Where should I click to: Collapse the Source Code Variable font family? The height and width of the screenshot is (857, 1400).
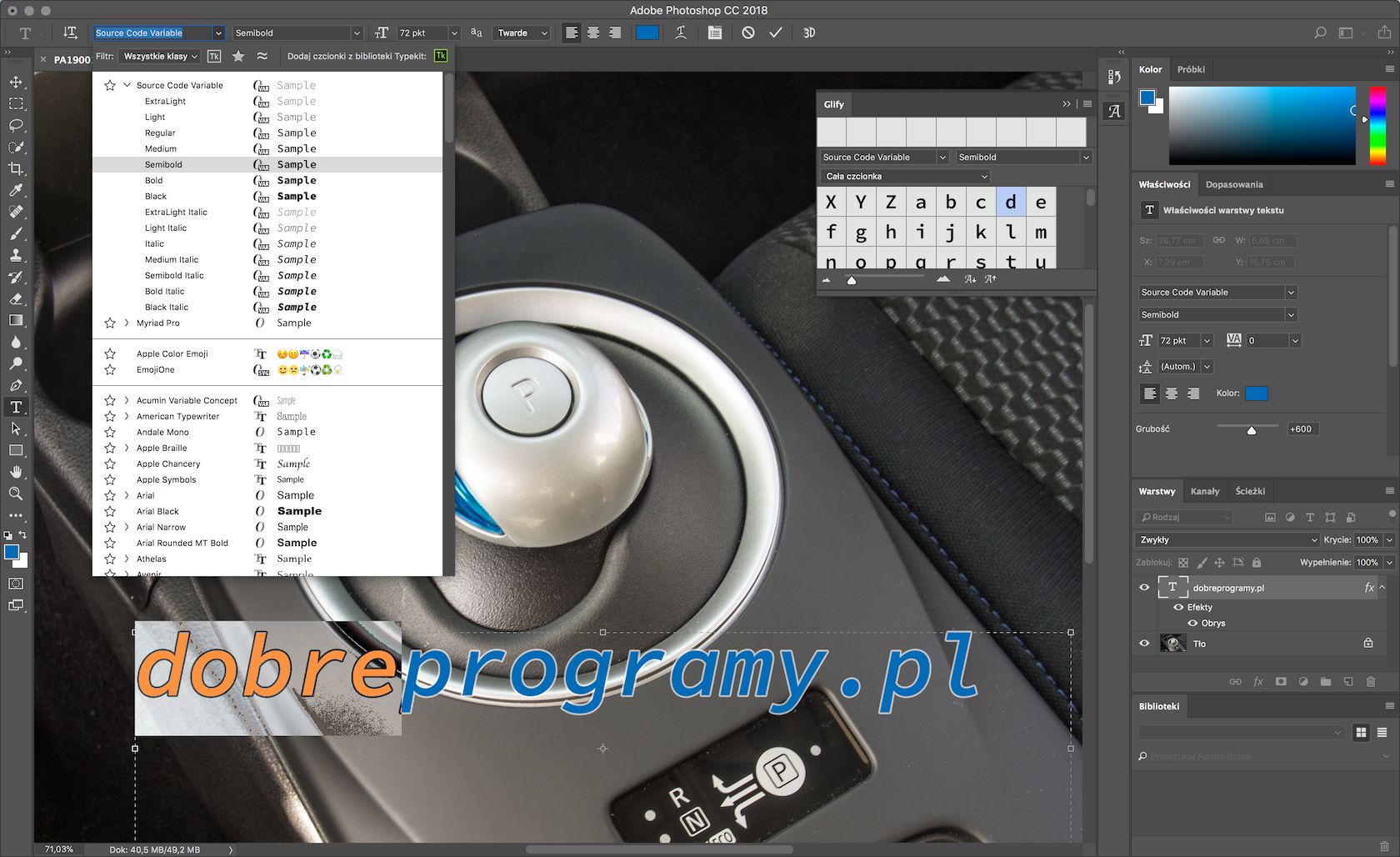(x=127, y=85)
